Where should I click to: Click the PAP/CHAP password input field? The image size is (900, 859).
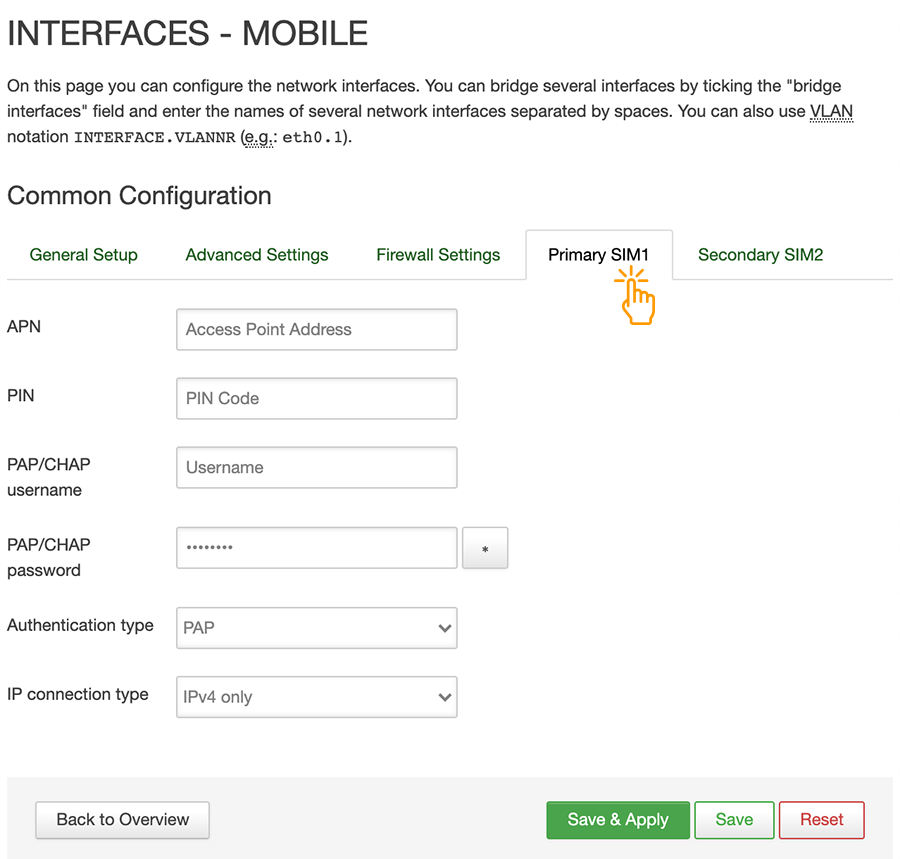tap(316, 548)
